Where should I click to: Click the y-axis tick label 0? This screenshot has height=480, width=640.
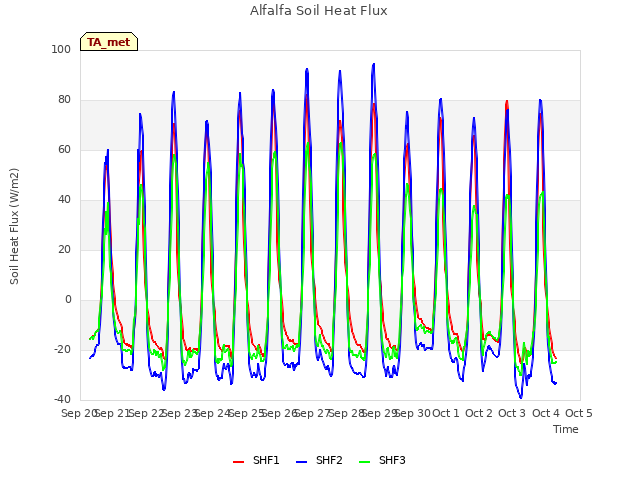pos(68,300)
